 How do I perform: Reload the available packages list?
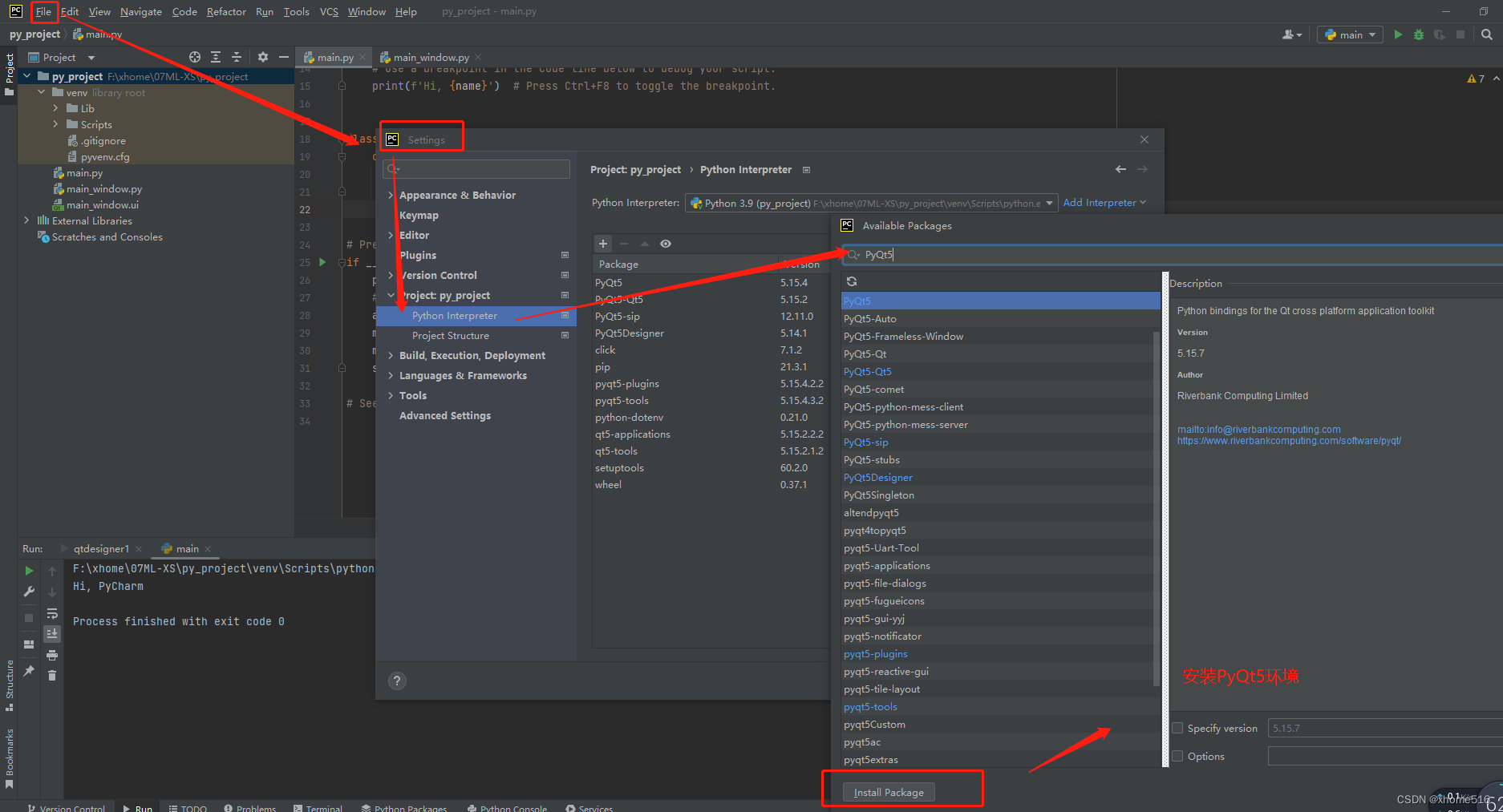(852, 281)
